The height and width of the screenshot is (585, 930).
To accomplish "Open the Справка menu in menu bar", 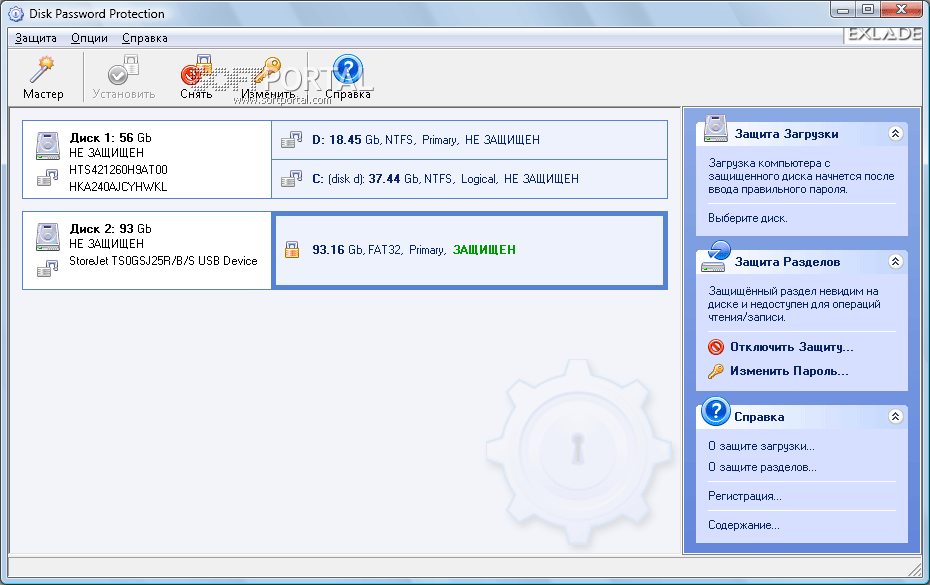I will 145,38.
